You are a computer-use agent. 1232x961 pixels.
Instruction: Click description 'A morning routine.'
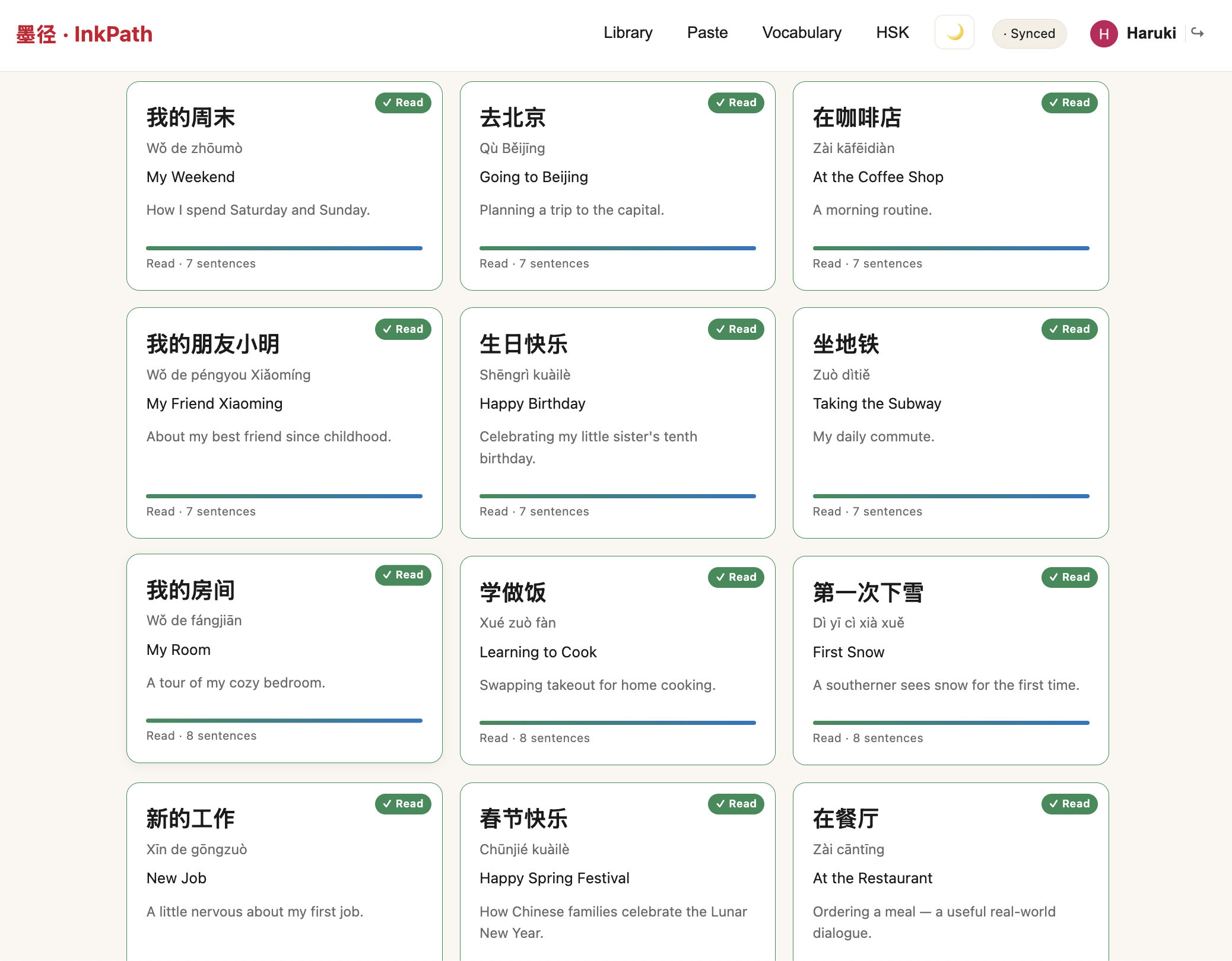[872, 210]
